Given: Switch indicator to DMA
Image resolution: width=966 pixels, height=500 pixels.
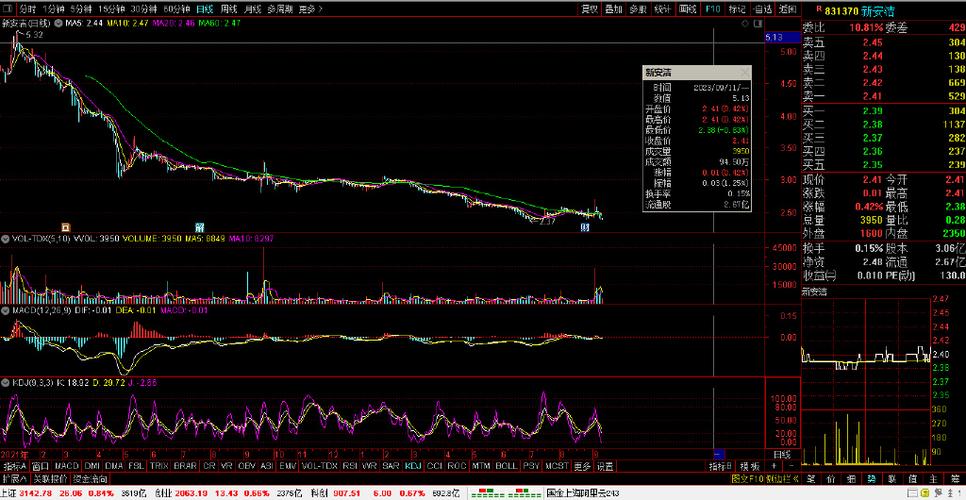Looking at the screenshot, I should (x=114, y=466).
